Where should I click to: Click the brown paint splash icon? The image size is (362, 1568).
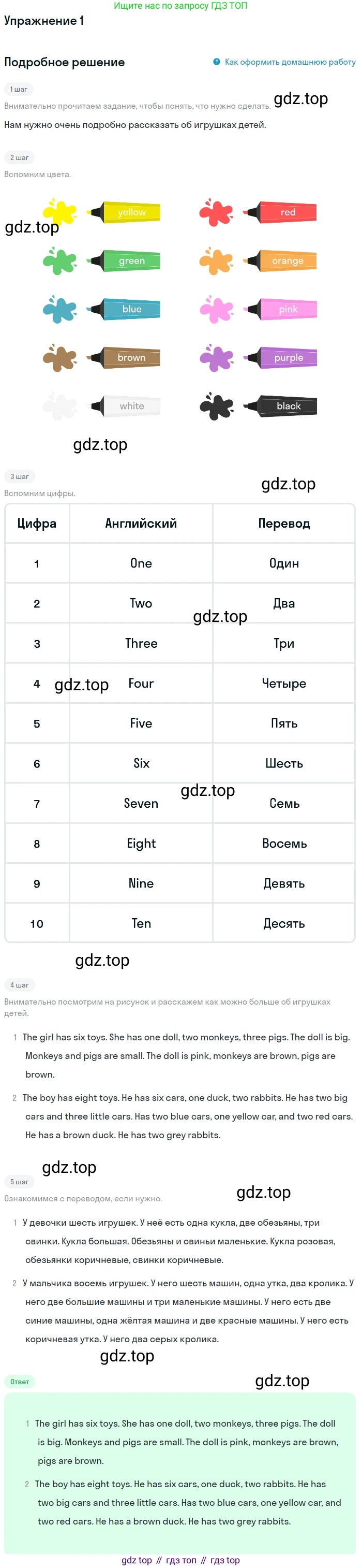pyautogui.click(x=59, y=358)
